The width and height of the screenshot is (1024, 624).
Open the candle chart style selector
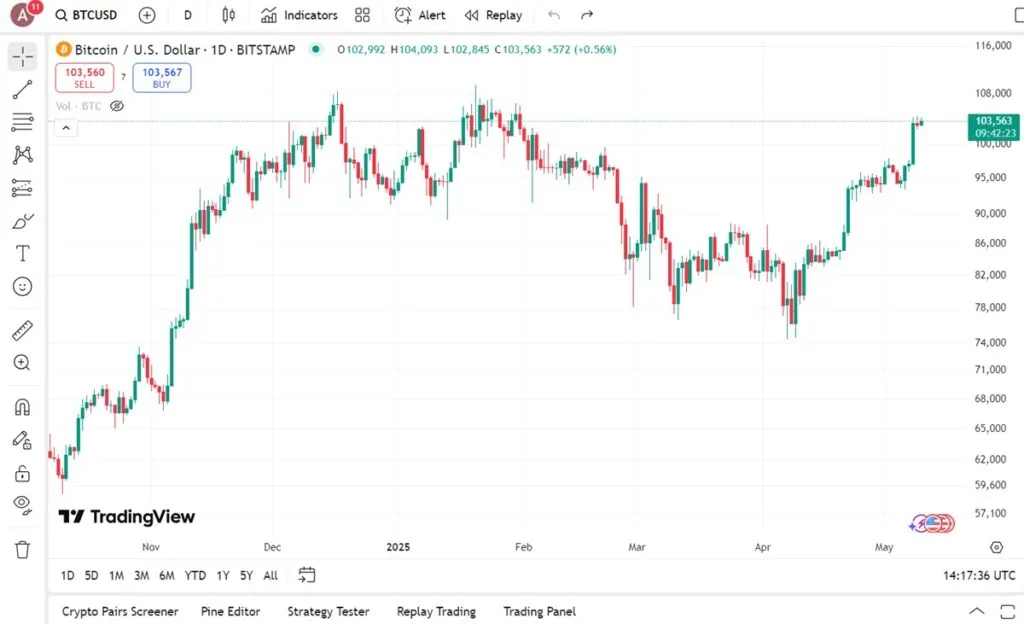click(228, 15)
